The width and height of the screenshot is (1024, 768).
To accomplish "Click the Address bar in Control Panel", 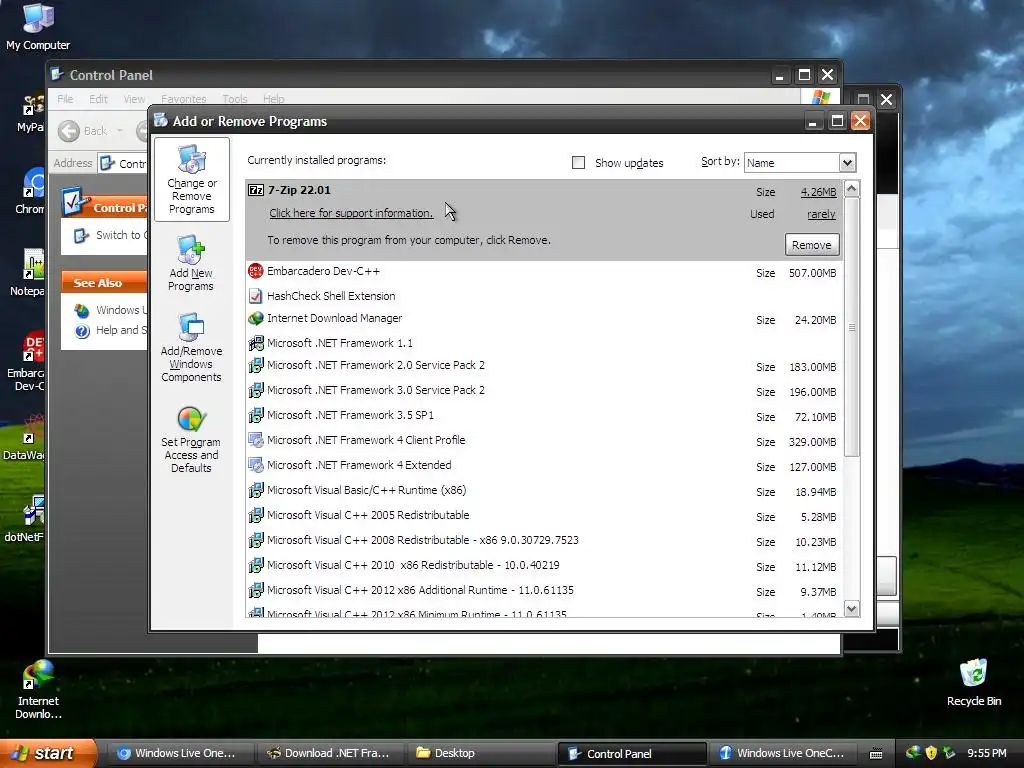I will pyautogui.click(x=123, y=163).
